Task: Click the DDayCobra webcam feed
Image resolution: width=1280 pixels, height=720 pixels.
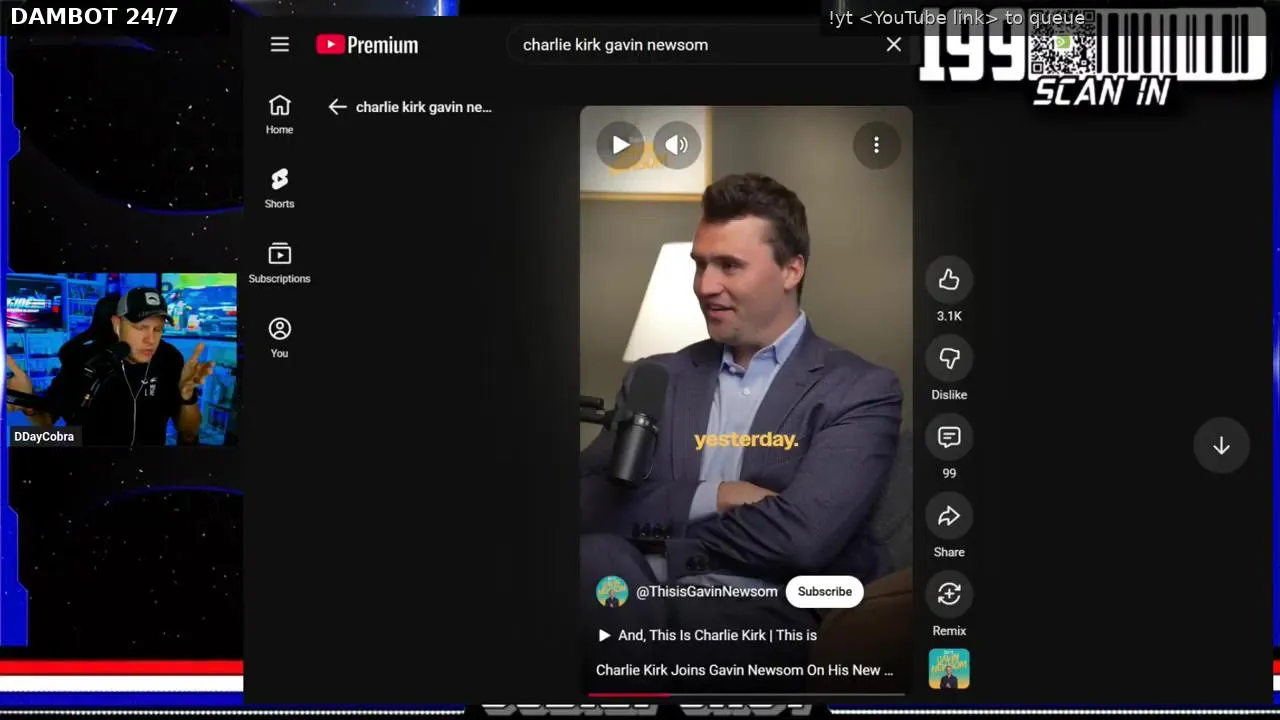Action: coord(121,359)
